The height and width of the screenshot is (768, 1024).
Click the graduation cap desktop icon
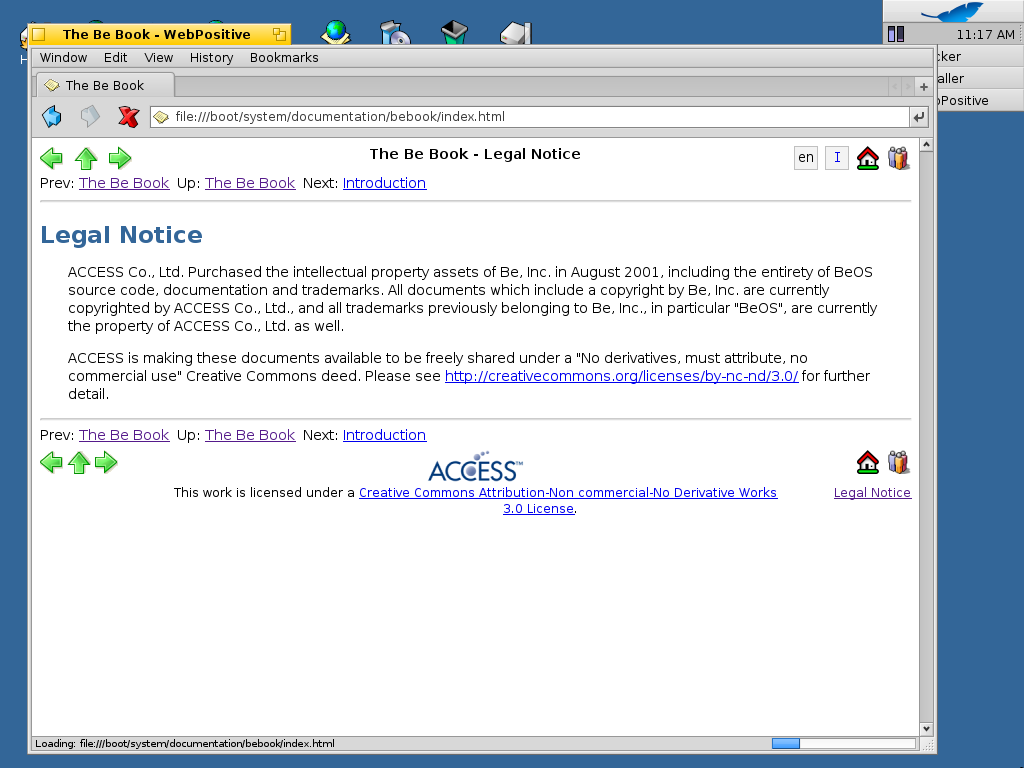pos(454,33)
